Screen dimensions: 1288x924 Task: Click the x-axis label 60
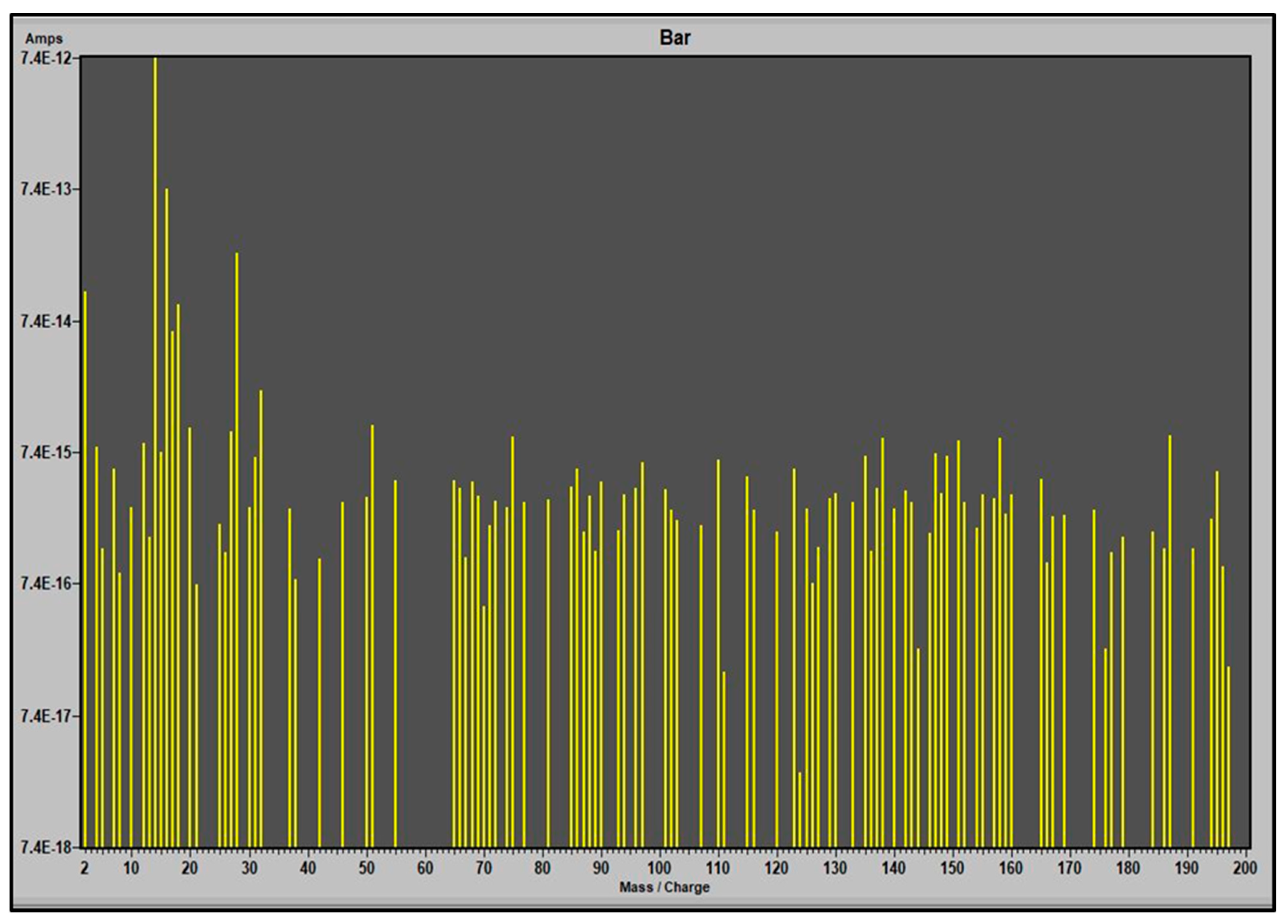pyautogui.click(x=425, y=868)
